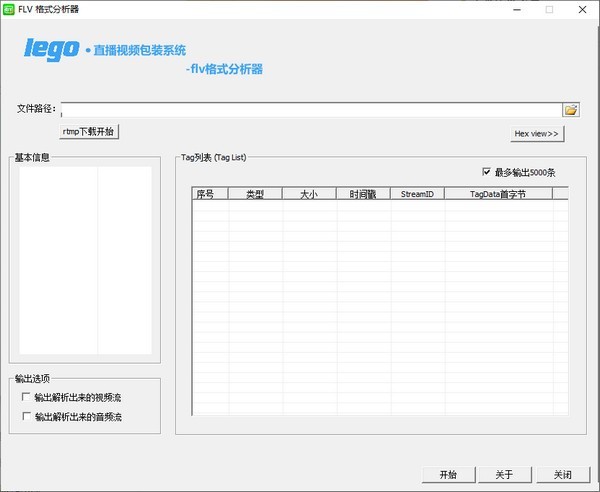The image size is (600, 492).
Task: Click the 大小 column header
Action: pos(309,194)
